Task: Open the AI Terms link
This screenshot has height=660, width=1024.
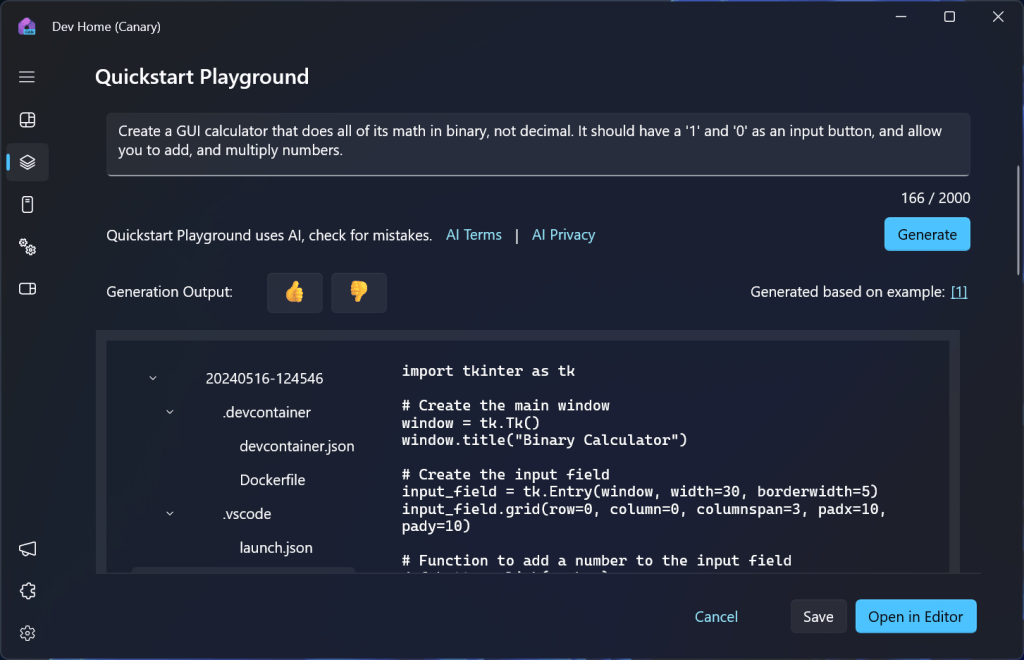Action: (473, 234)
